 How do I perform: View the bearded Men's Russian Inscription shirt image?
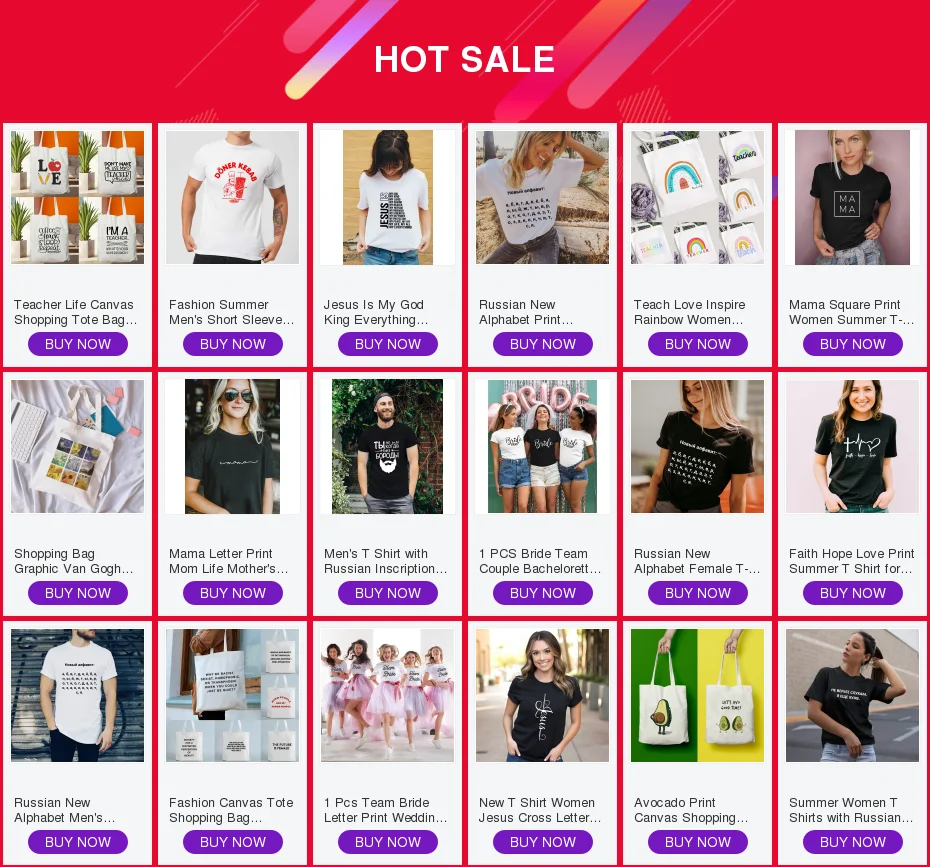[387, 447]
